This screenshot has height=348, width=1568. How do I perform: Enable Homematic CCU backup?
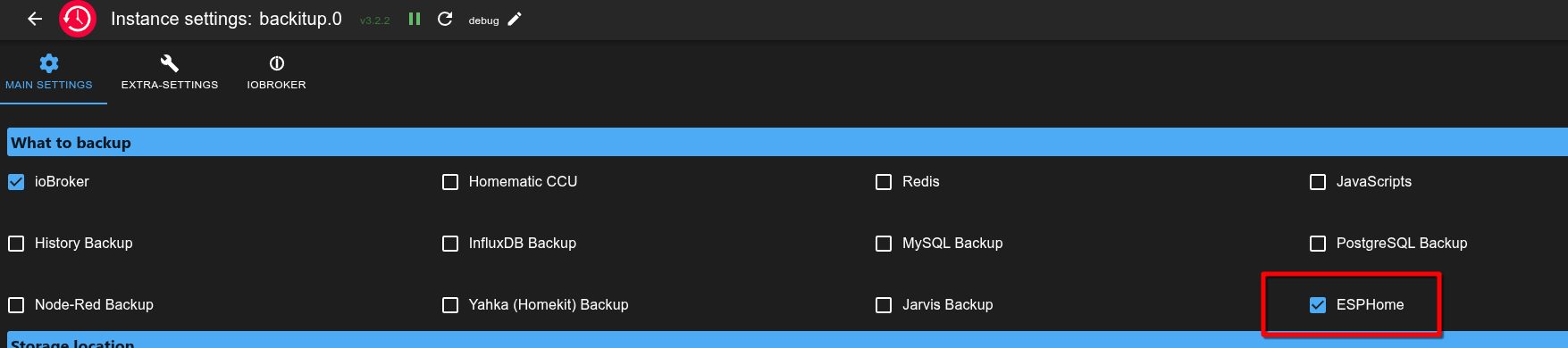[x=450, y=182]
